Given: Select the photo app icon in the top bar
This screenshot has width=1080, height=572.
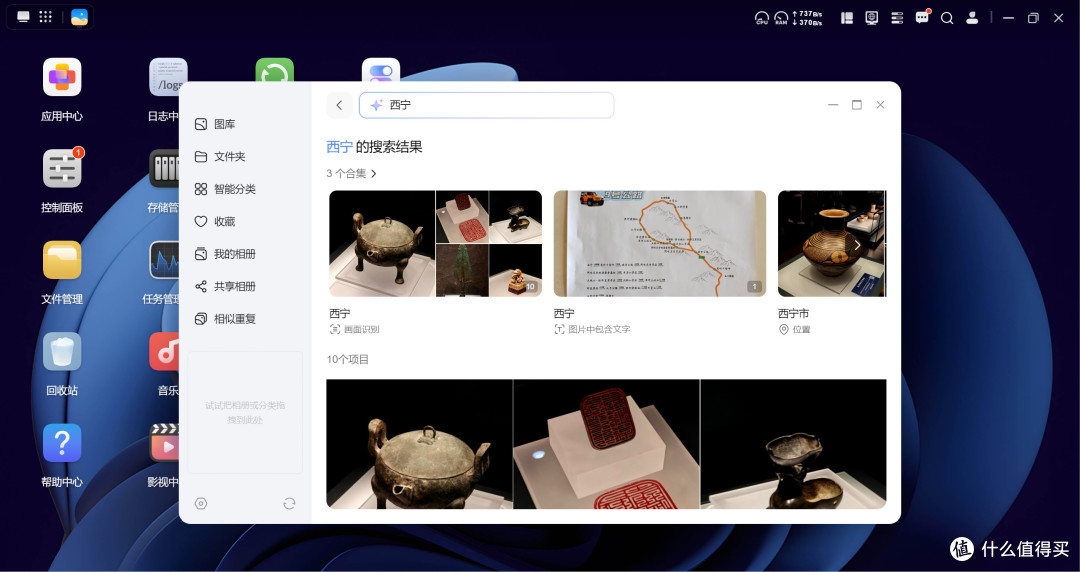Looking at the screenshot, I should pyautogui.click(x=79, y=17).
